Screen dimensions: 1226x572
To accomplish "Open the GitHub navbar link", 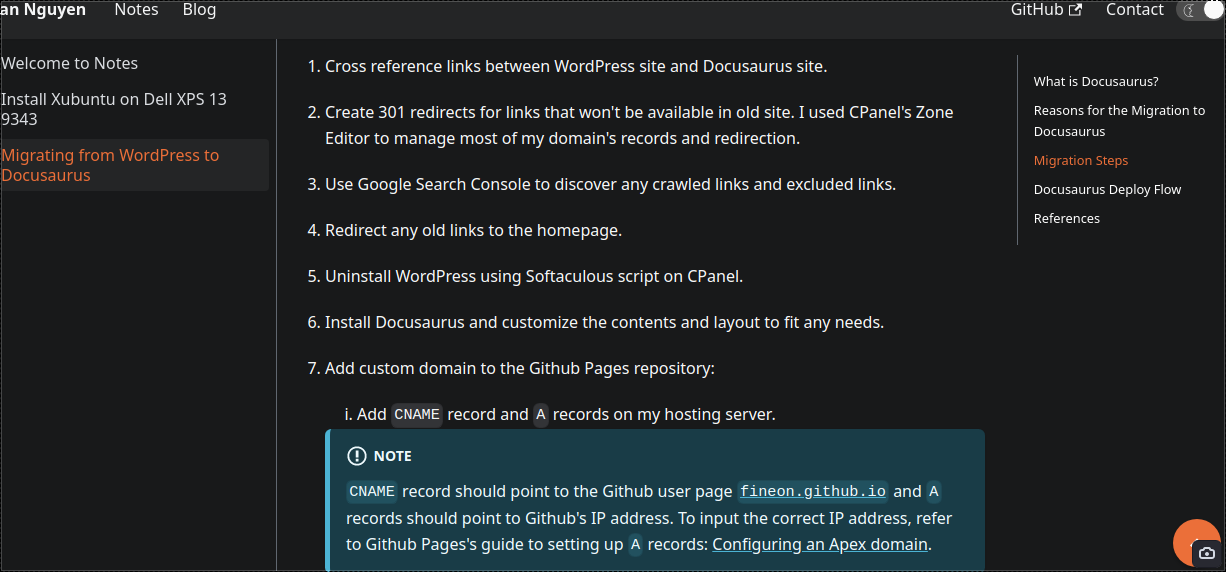I will coord(1046,10).
